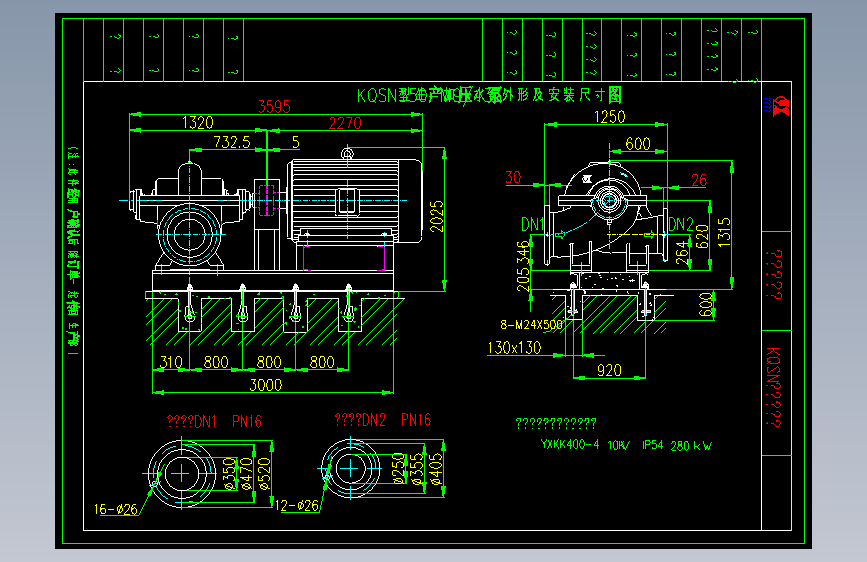The image size is (867, 562).
Task: Click the red logo in title block
Action: [x=781, y=105]
